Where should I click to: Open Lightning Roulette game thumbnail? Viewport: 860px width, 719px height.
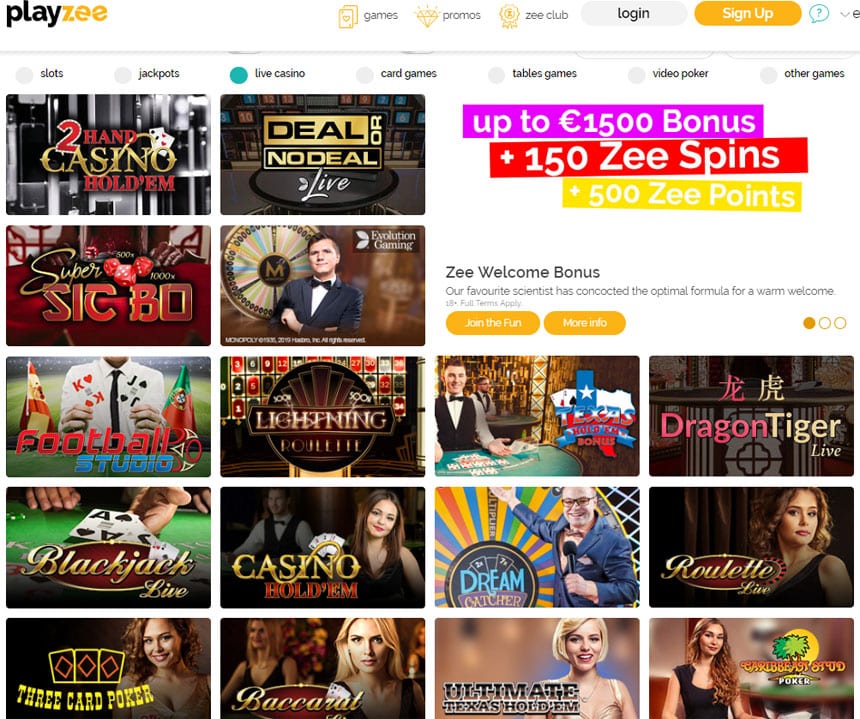click(x=322, y=416)
